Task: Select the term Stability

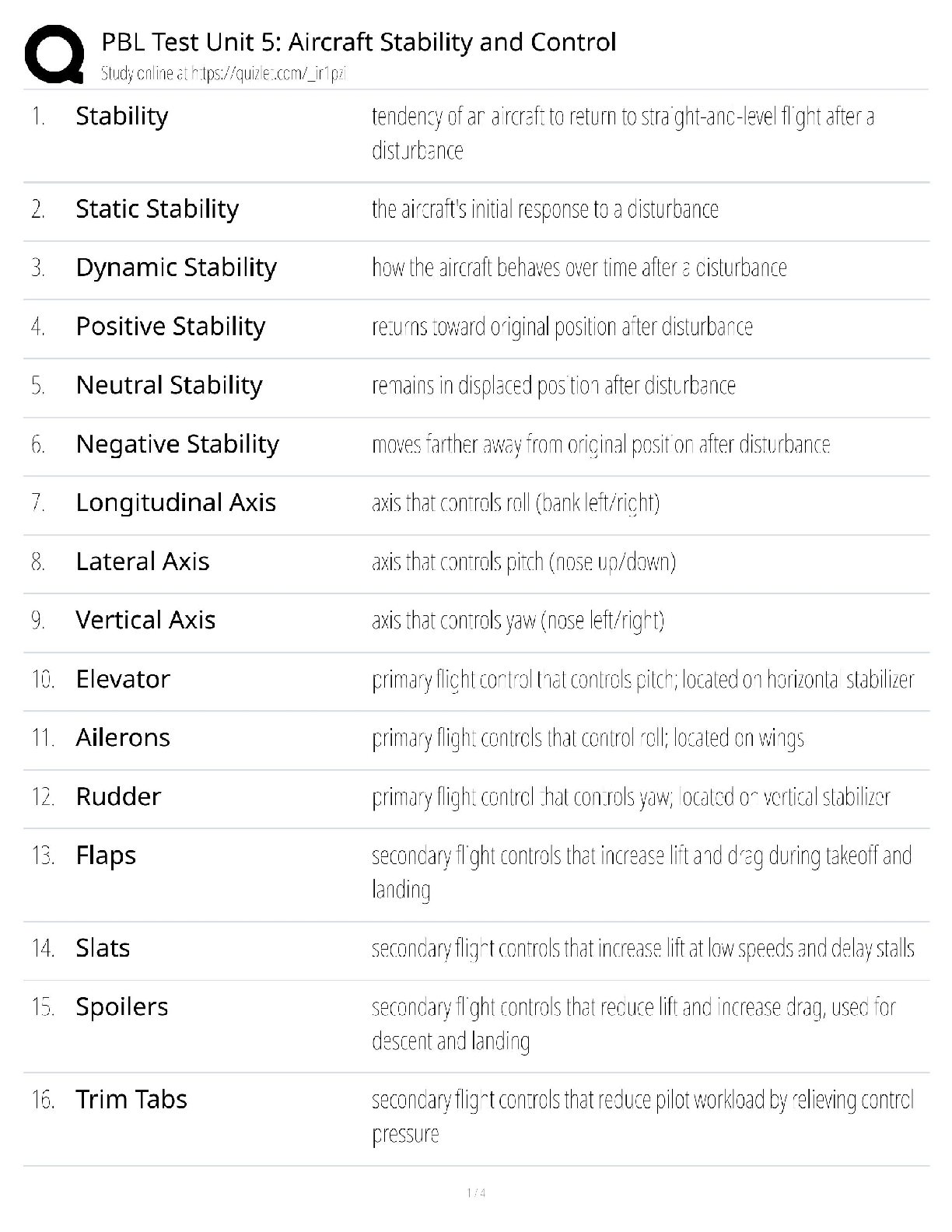Action: [x=122, y=116]
